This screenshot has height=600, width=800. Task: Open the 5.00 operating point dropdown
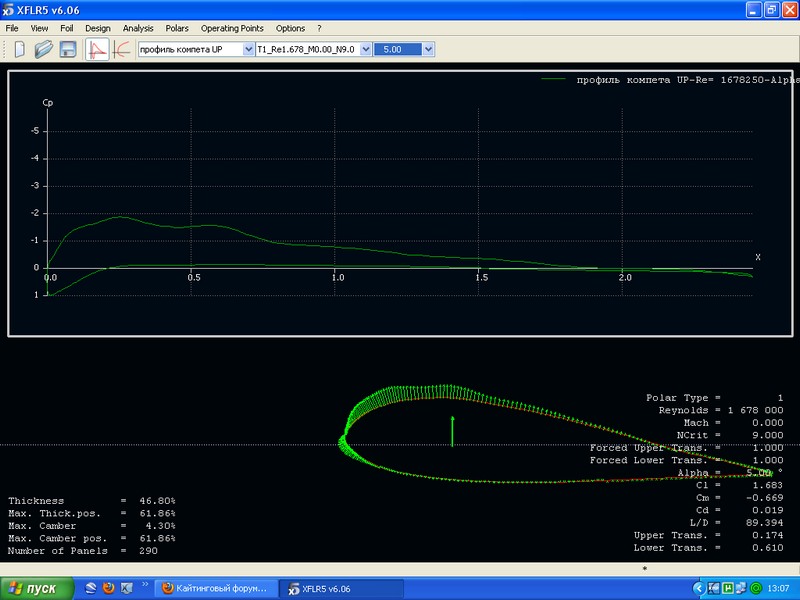(x=404, y=49)
